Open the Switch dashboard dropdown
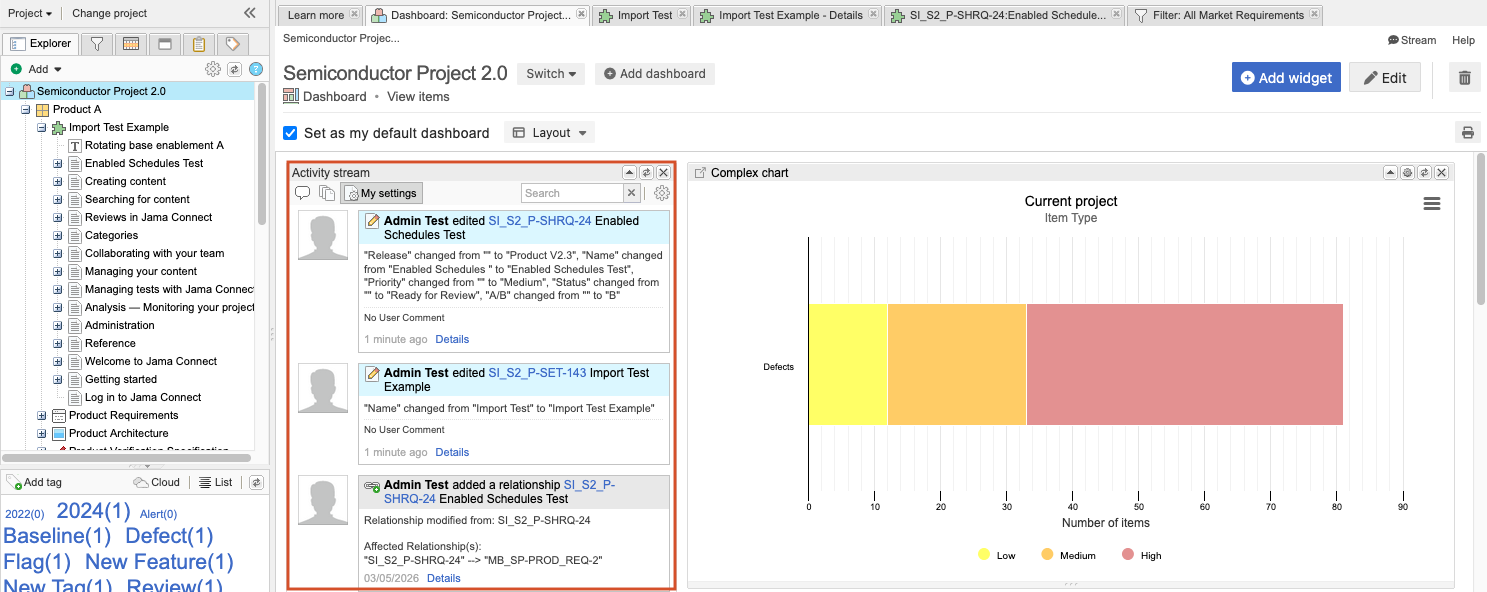 pos(551,73)
